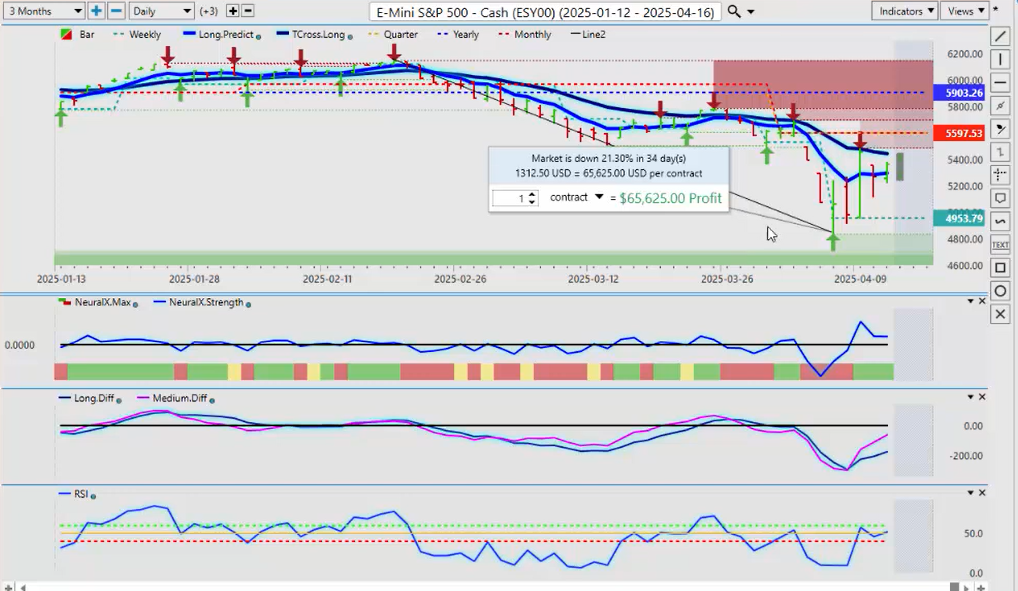Select the crosshair cursor tool

(1000, 175)
